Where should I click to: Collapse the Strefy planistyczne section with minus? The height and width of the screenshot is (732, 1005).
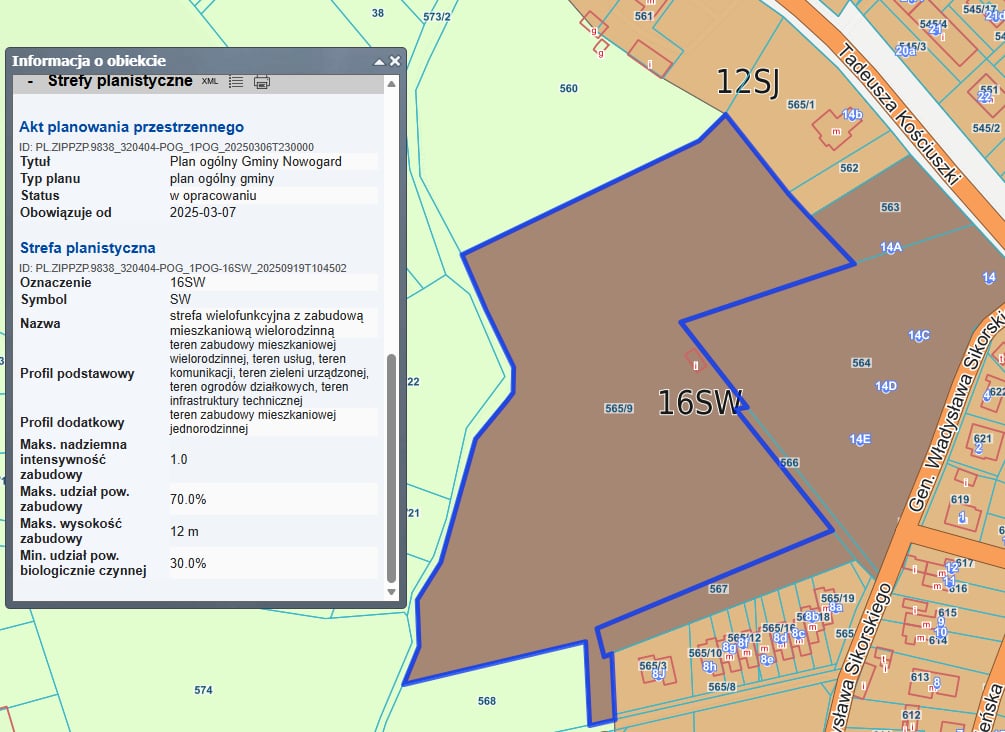point(31,81)
